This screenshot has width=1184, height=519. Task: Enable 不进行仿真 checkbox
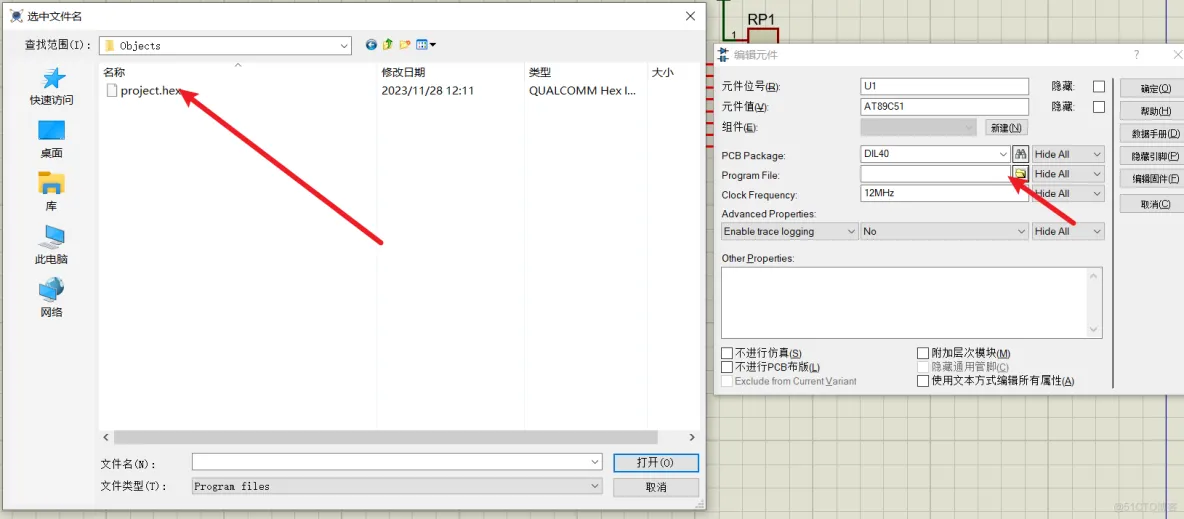pos(727,353)
